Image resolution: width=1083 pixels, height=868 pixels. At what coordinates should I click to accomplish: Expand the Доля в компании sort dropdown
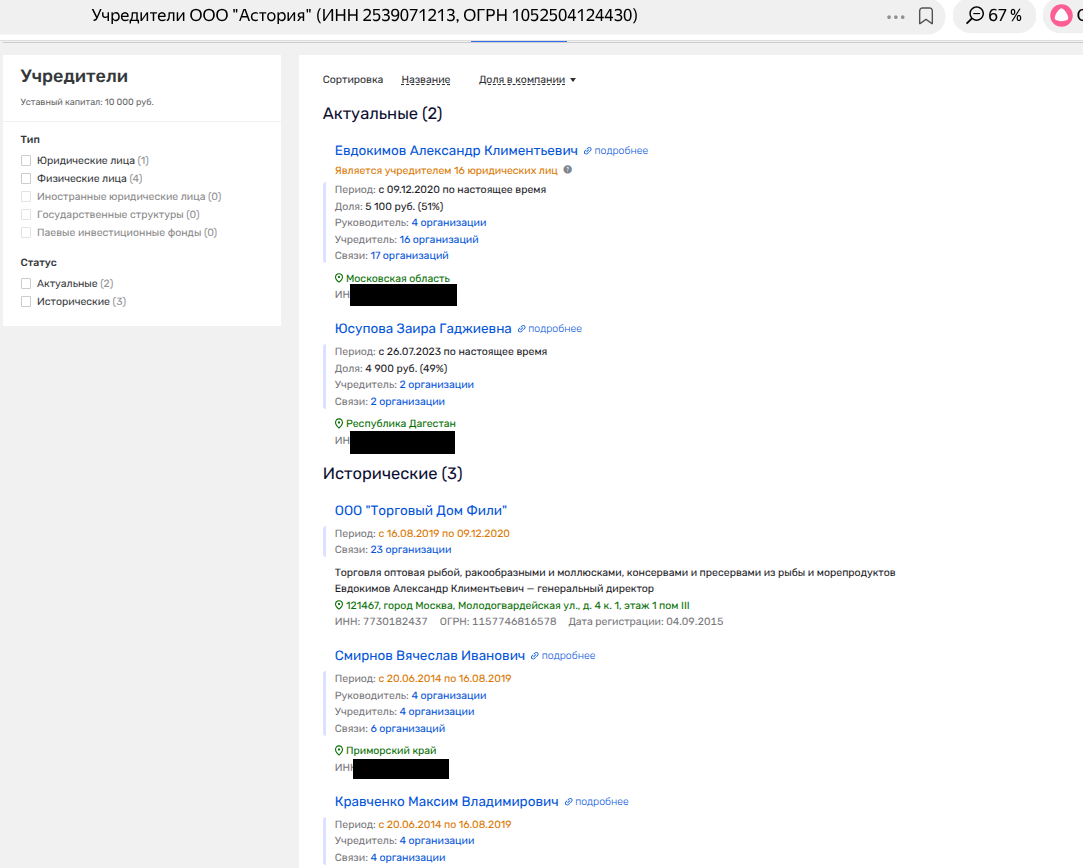[x=527, y=80]
